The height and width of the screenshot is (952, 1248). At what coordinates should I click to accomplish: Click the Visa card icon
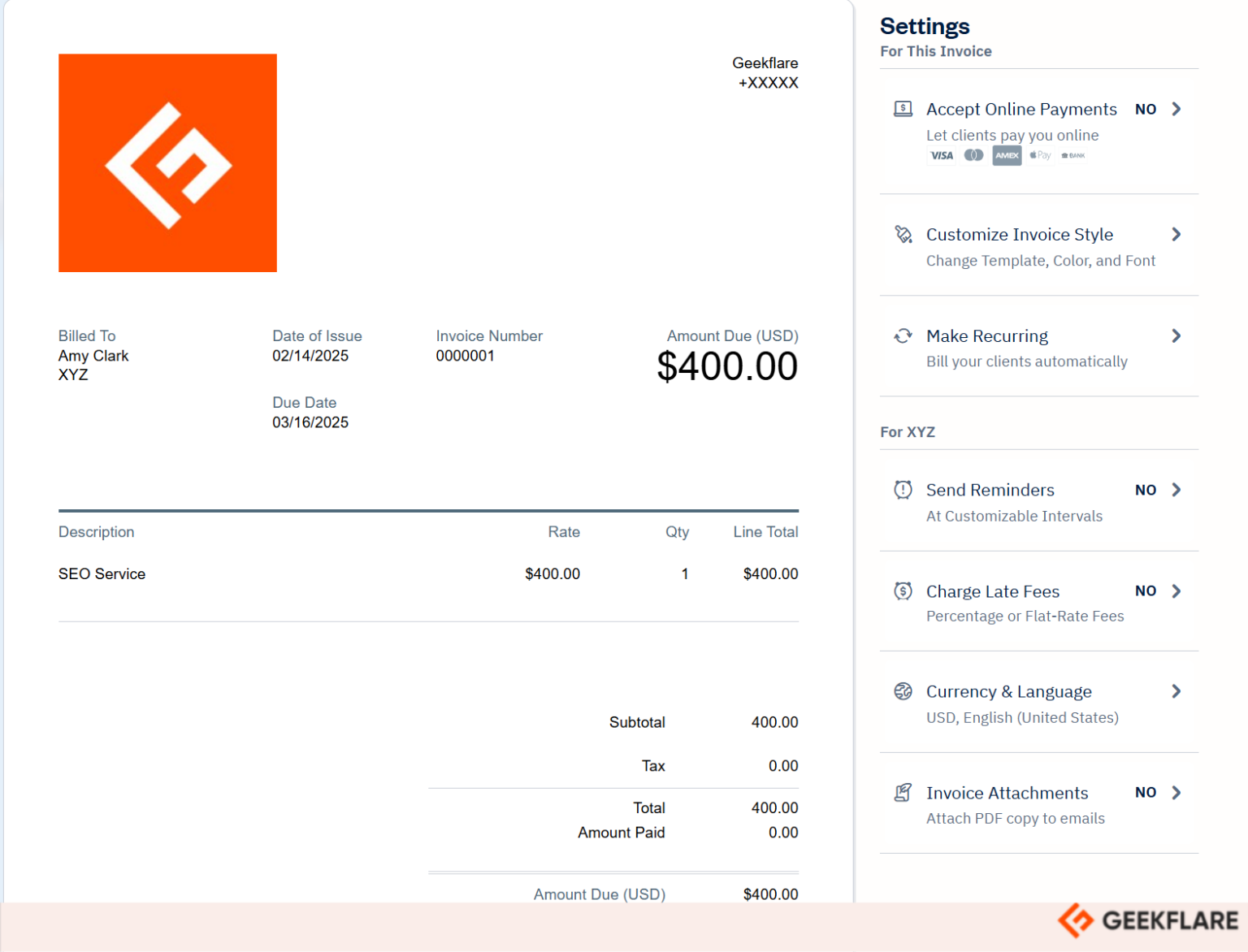pos(942,155)
